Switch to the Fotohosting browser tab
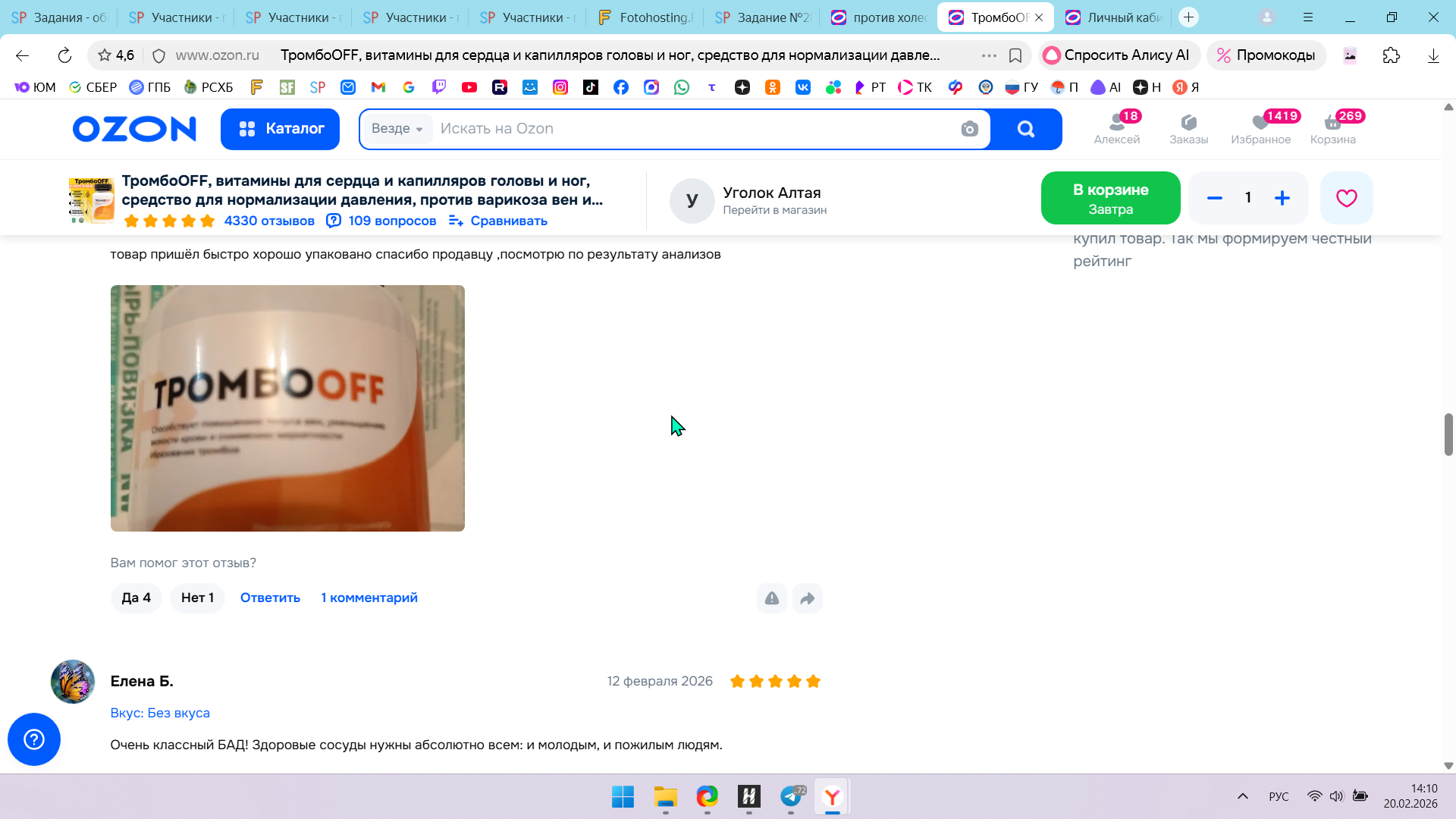The height and width of the screenshot is (819, 1456). point(647,17)
